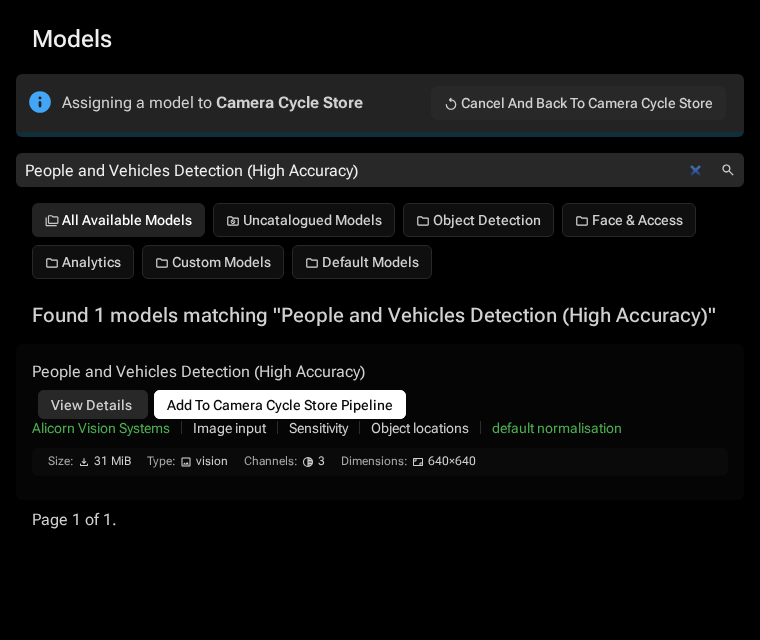
Task: Click the channels pie icon
Action: [308, 462]
